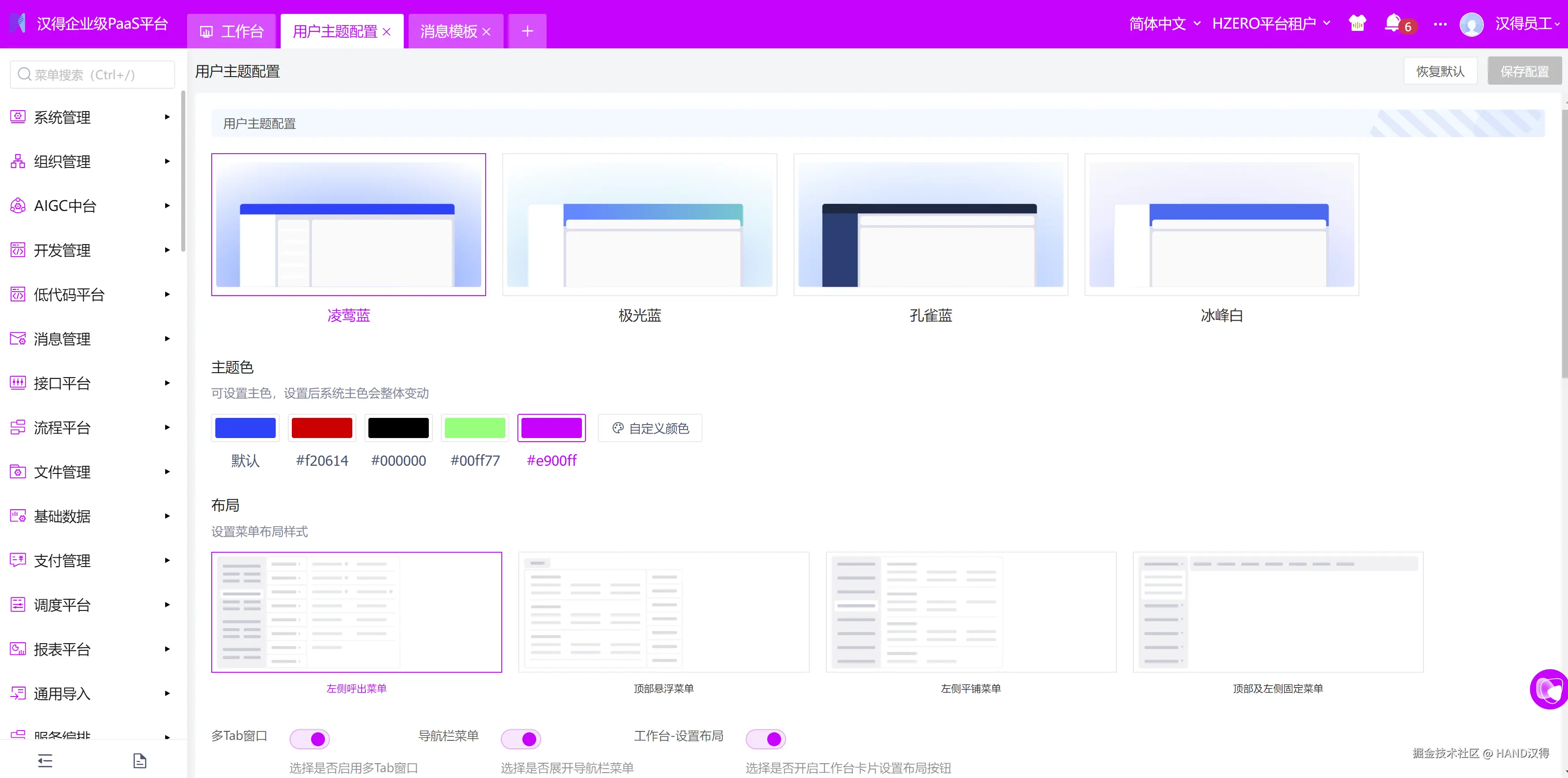
Task: Select the red #f20614 color swatch
Action: pyautogui.click(x=322, y=428)
